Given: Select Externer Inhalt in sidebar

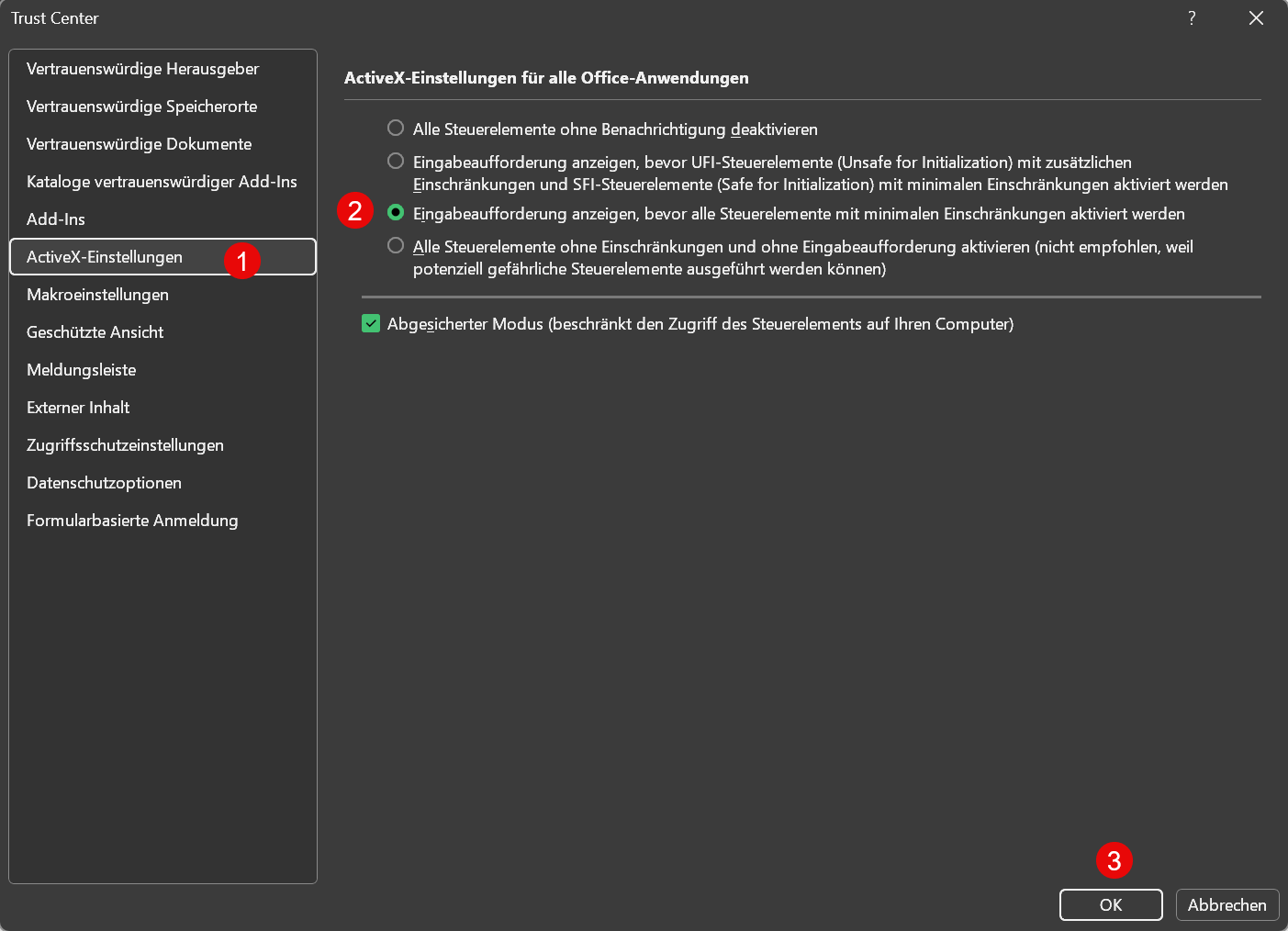Looking at the screenshot, I should (x=162, y=408).
